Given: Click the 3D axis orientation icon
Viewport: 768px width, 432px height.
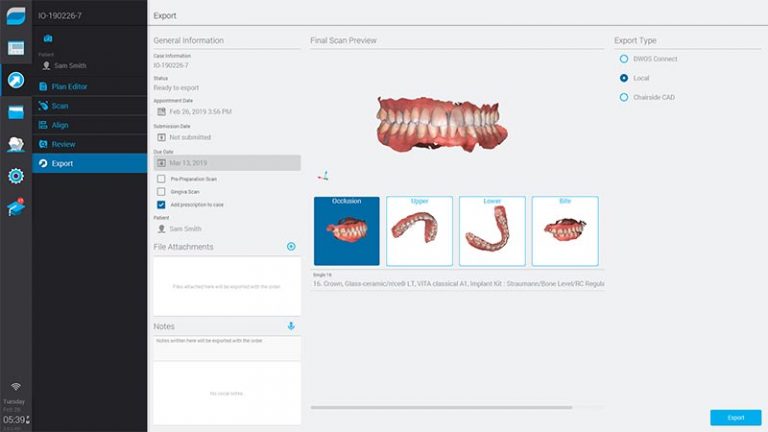Looking at the screenshot, I should pyautogui.click(x=321, y=177).
